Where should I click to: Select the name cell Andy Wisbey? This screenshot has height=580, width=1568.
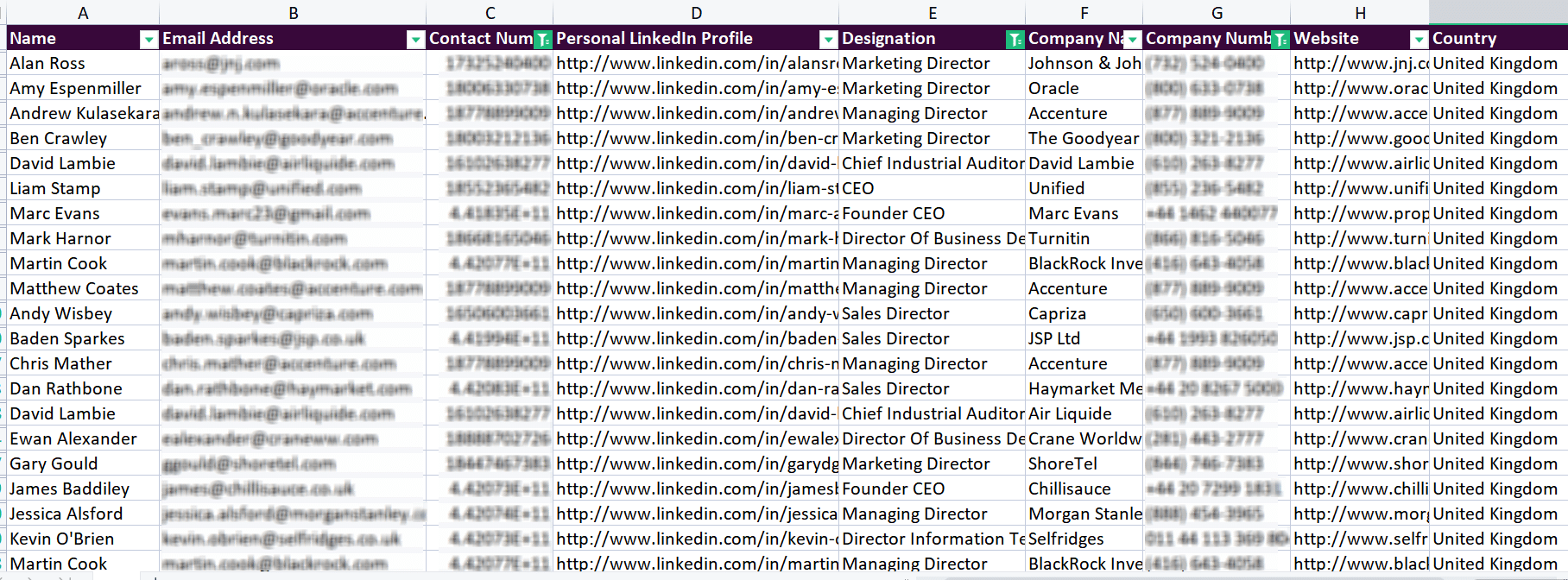point(83,313)
